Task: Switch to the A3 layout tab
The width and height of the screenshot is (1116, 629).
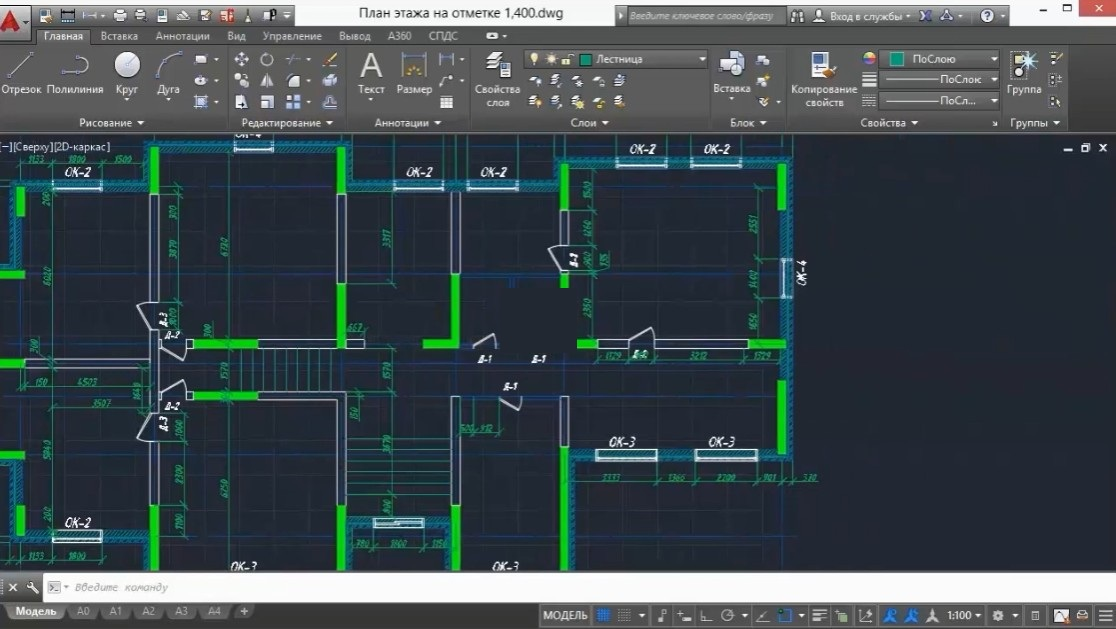Action: [x=181, y=611]
